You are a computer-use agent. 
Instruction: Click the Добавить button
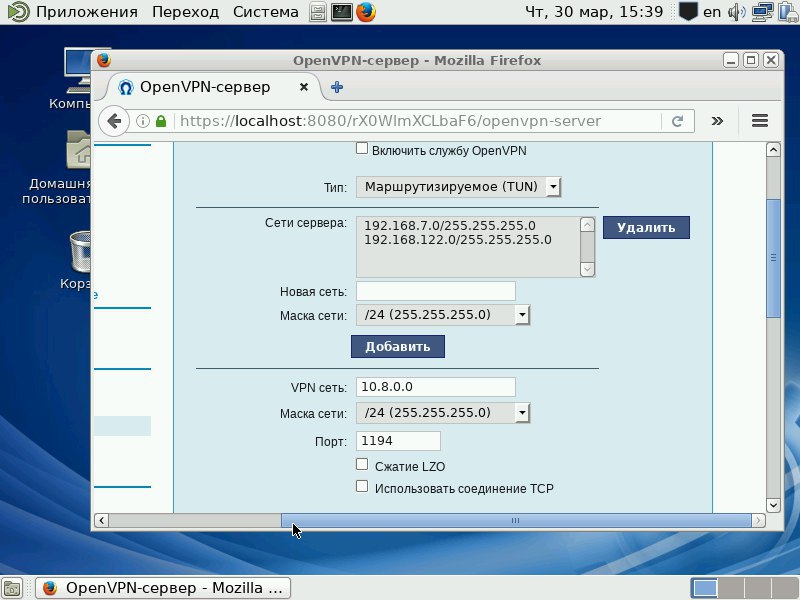(397, 346)
